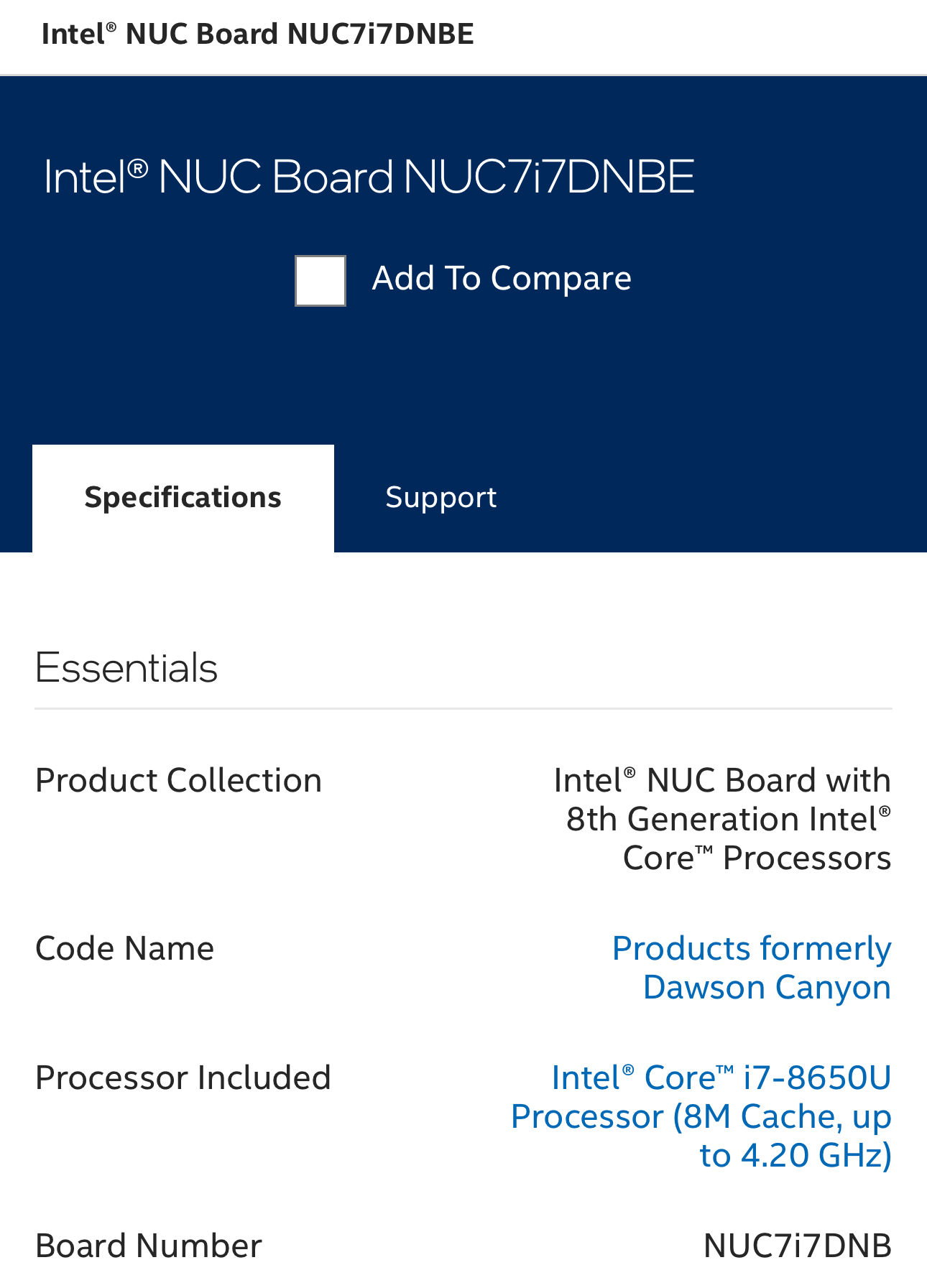The width and height of the screenshot is (927, 1288).
Task: Click the NUC7i7DNB board number value
Action: (x=797, y=1246)
